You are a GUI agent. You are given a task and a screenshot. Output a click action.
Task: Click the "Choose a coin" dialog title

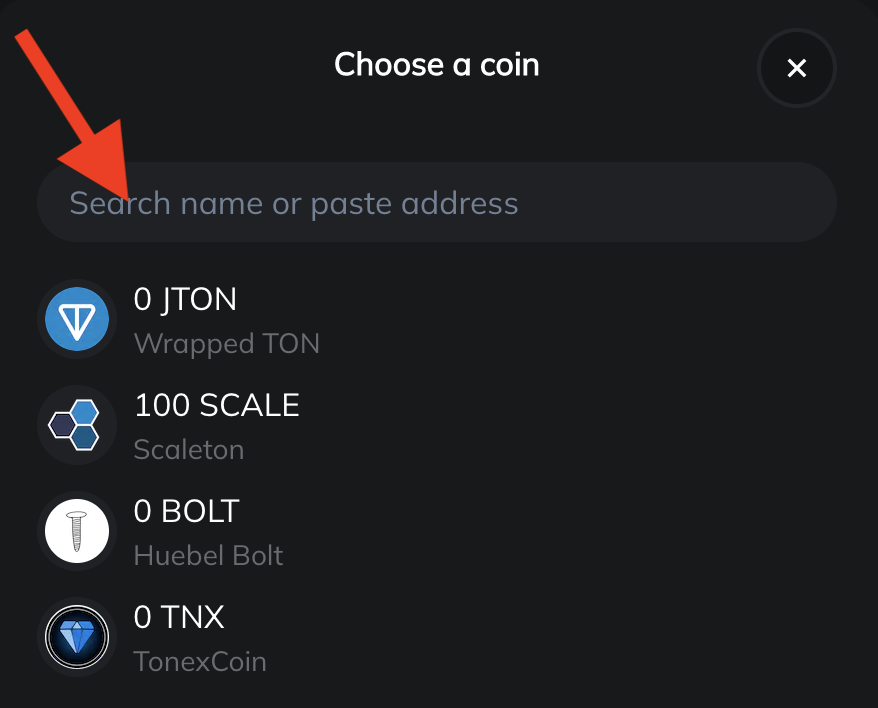pyautogui.click(x=436, y=65)
